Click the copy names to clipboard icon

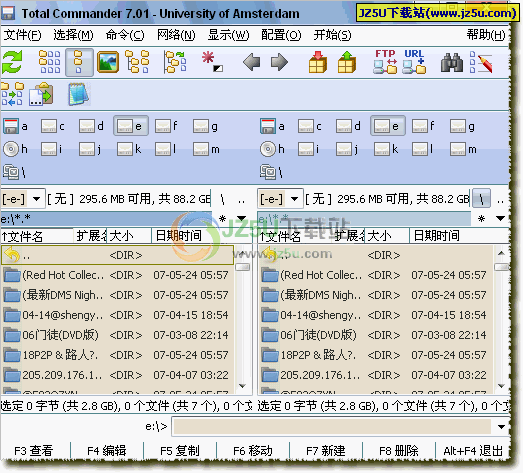pos(41,94)
